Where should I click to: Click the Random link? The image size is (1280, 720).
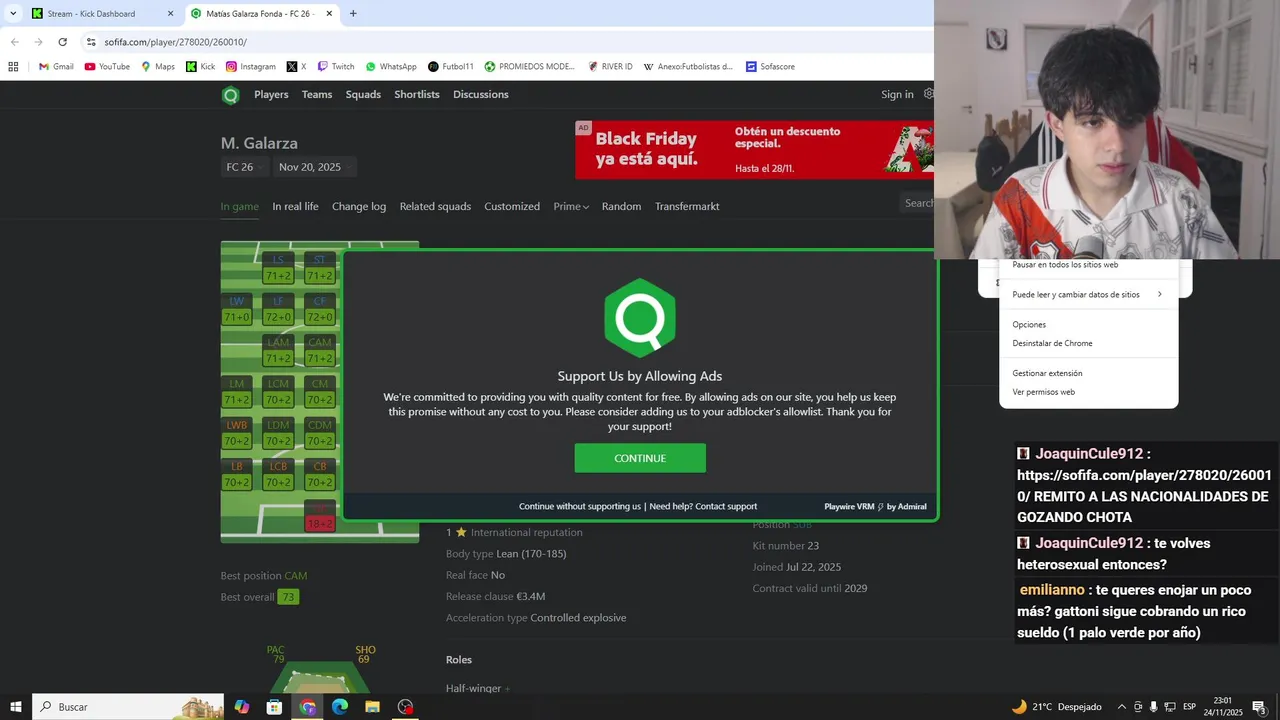(x=621, y=206)
